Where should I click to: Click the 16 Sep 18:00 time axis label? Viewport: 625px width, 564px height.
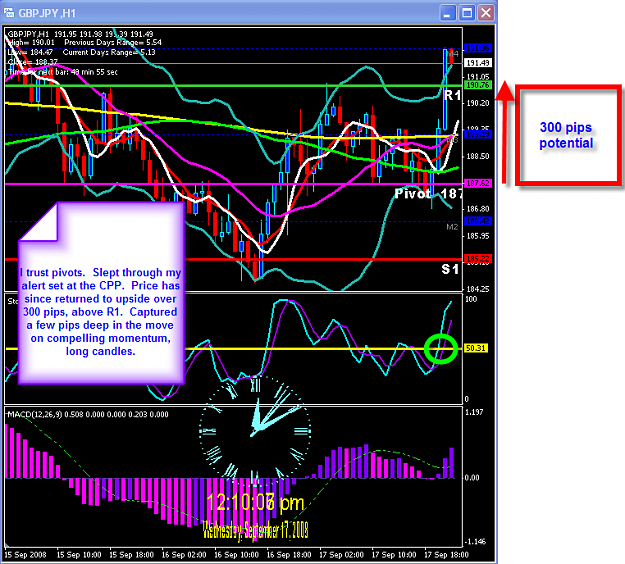289,554
